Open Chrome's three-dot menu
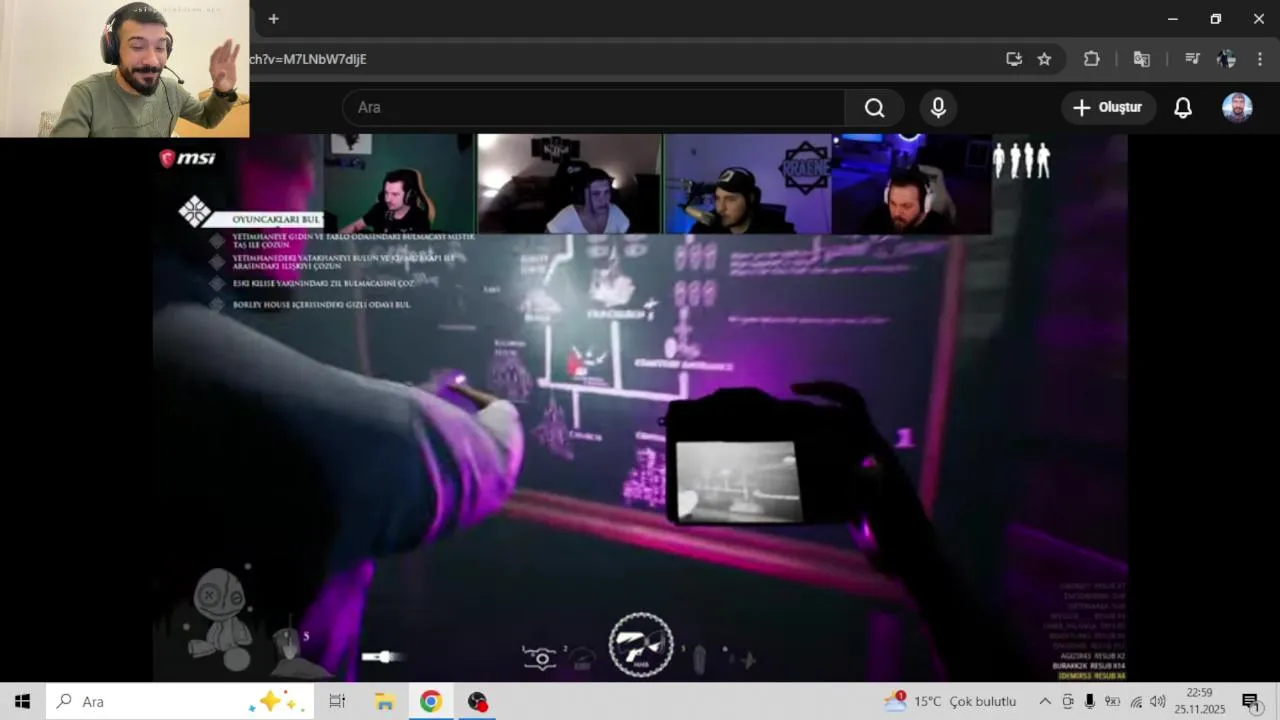The width and height of the screenshot is (1280, 720). 1260,59
